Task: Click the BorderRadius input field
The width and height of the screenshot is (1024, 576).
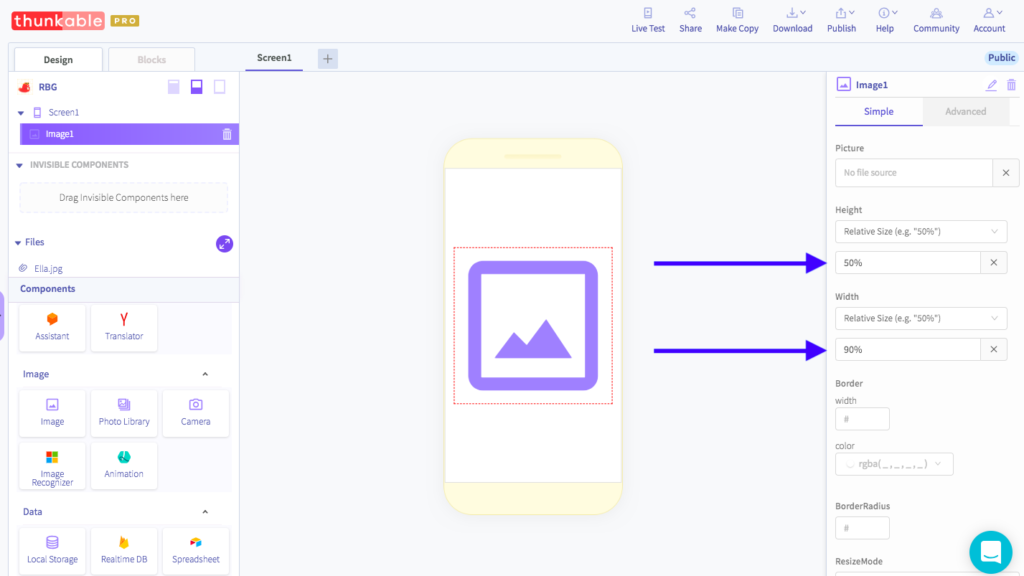Action: click(x=862, y=528)
